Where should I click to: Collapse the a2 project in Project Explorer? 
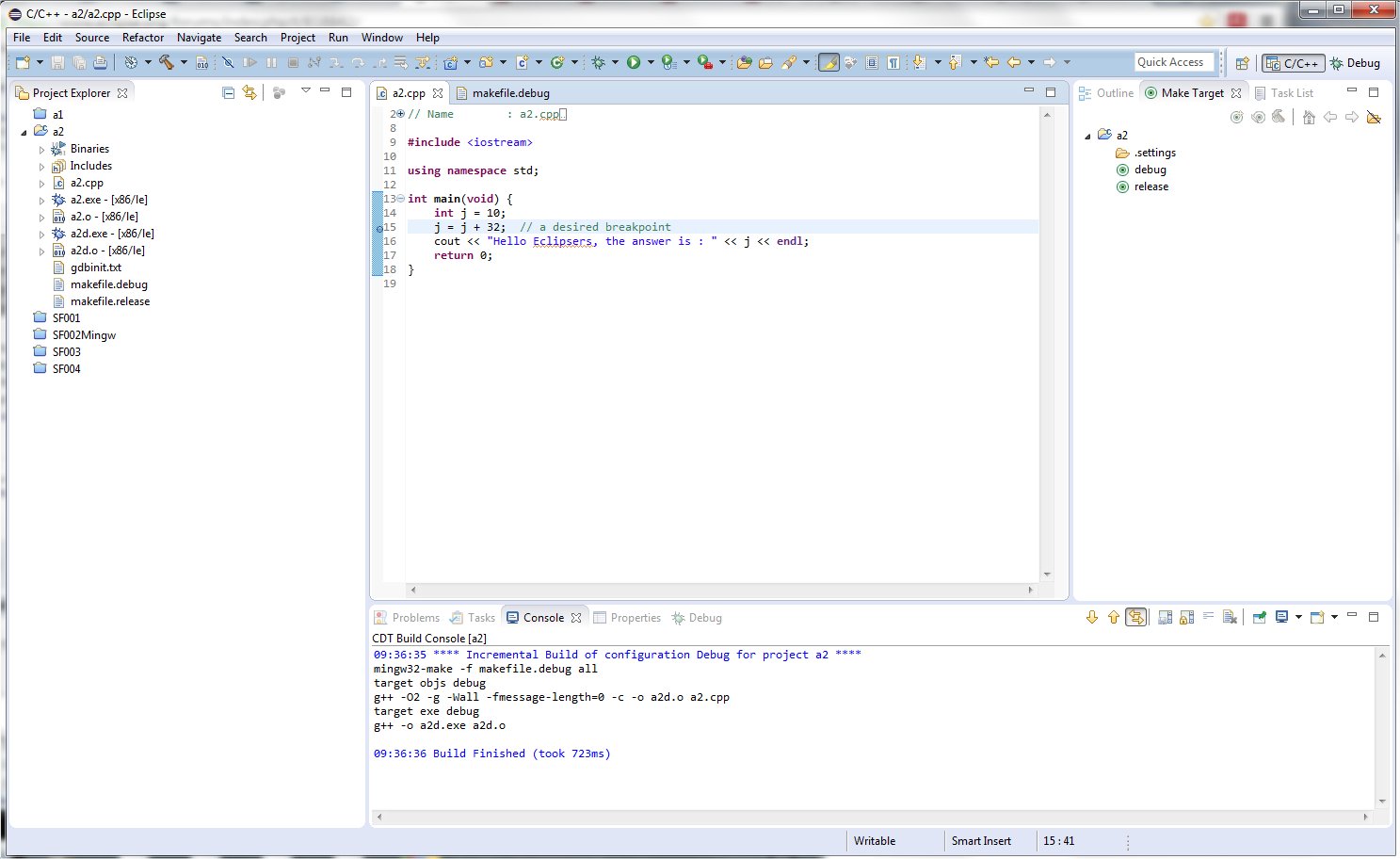(24, 132)
